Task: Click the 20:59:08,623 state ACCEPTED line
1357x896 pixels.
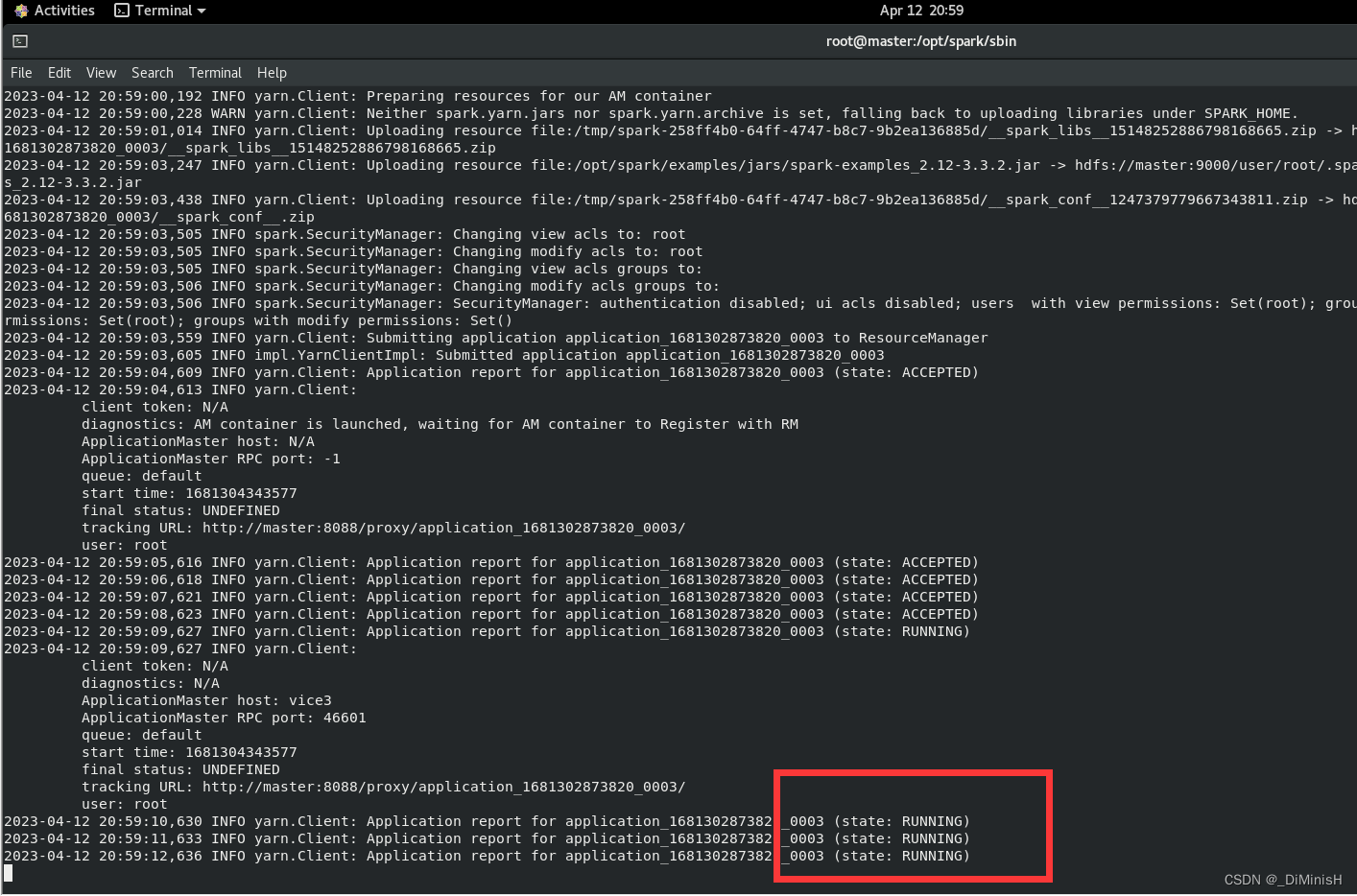Action: tap(491, 614)
